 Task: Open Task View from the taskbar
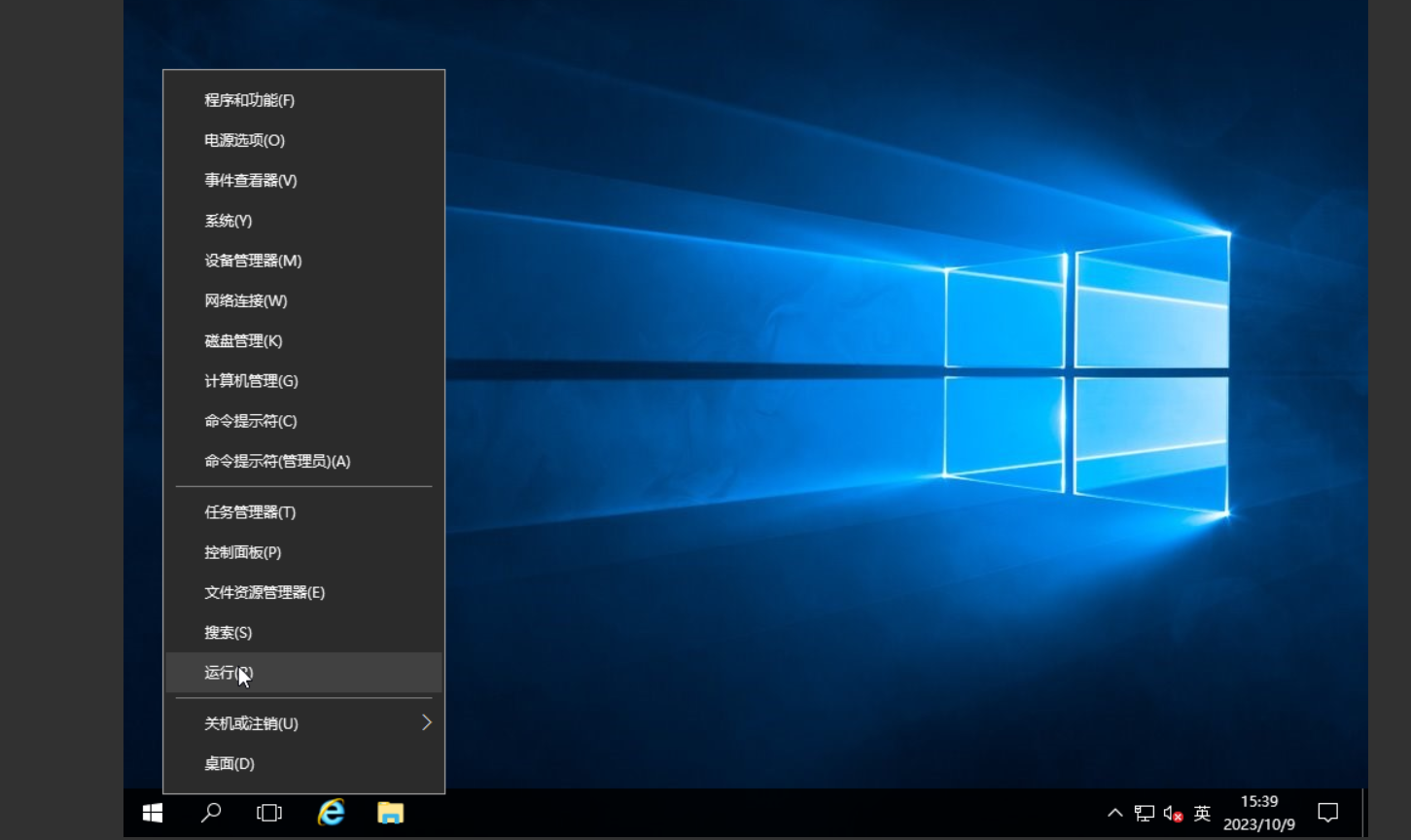[x=269, y=813]
